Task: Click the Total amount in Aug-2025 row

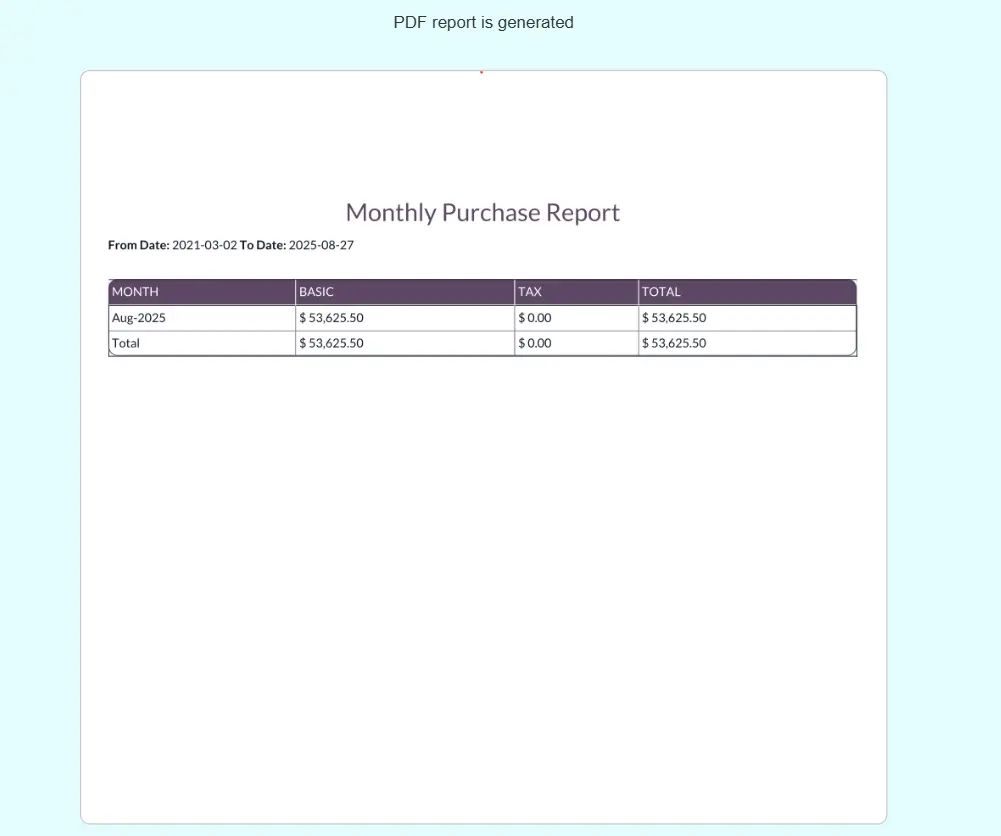Action: coord(674,318)
